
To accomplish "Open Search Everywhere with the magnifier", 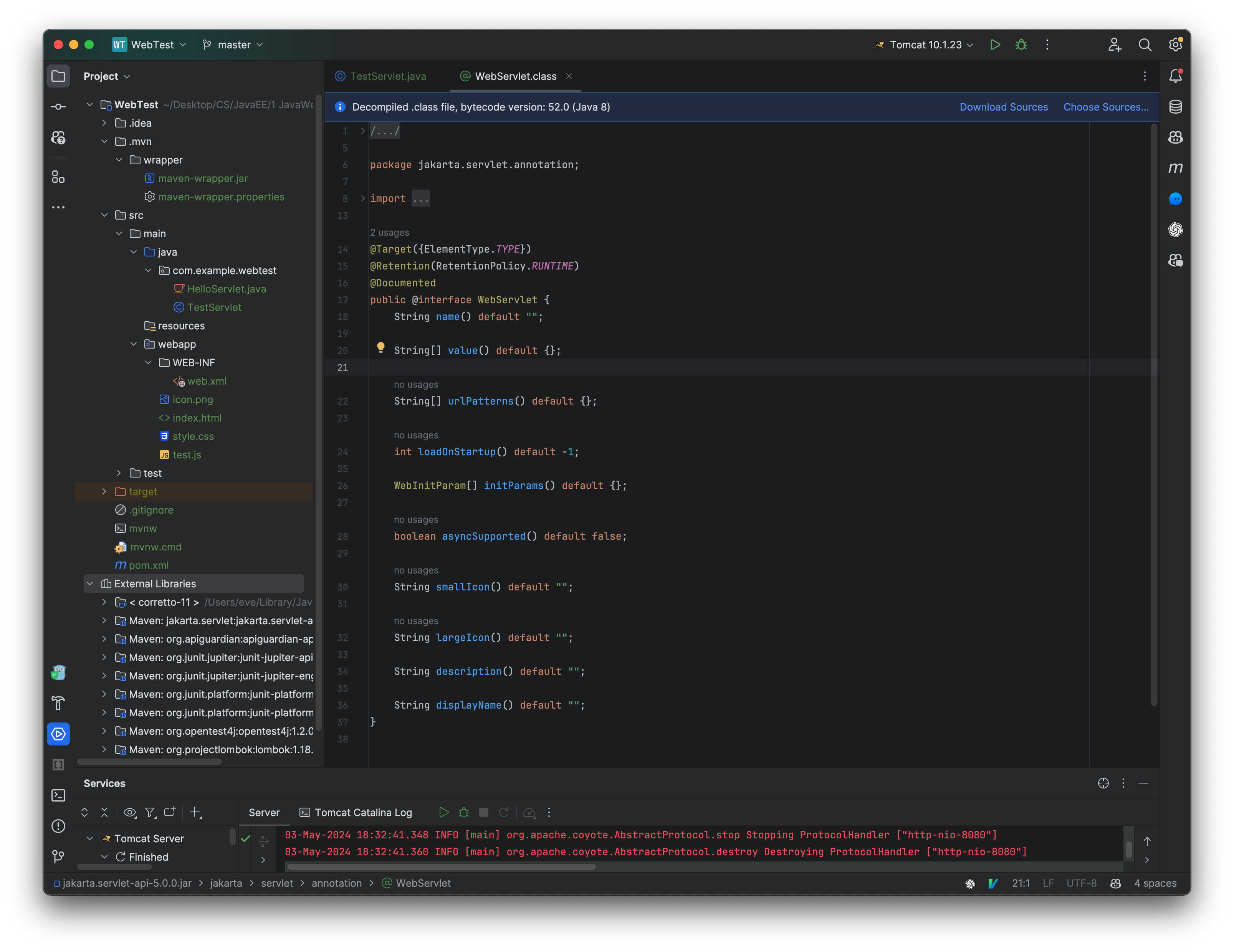I will [x=1145, y=45].
